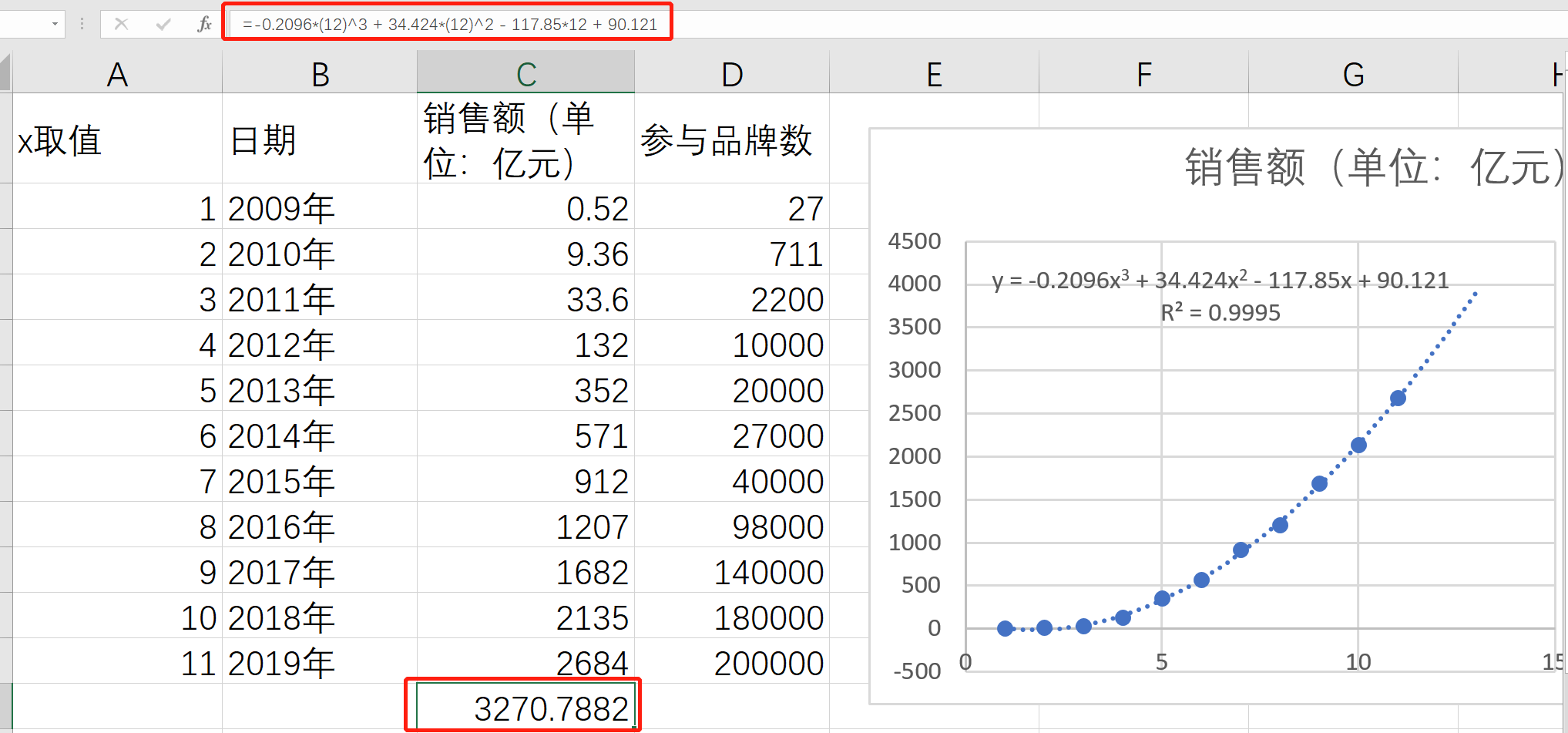Image resolution: width=1568 pixels, height=733 pixels.
Task: Select the "2015年" date cell
Action: tap(320, 479)
